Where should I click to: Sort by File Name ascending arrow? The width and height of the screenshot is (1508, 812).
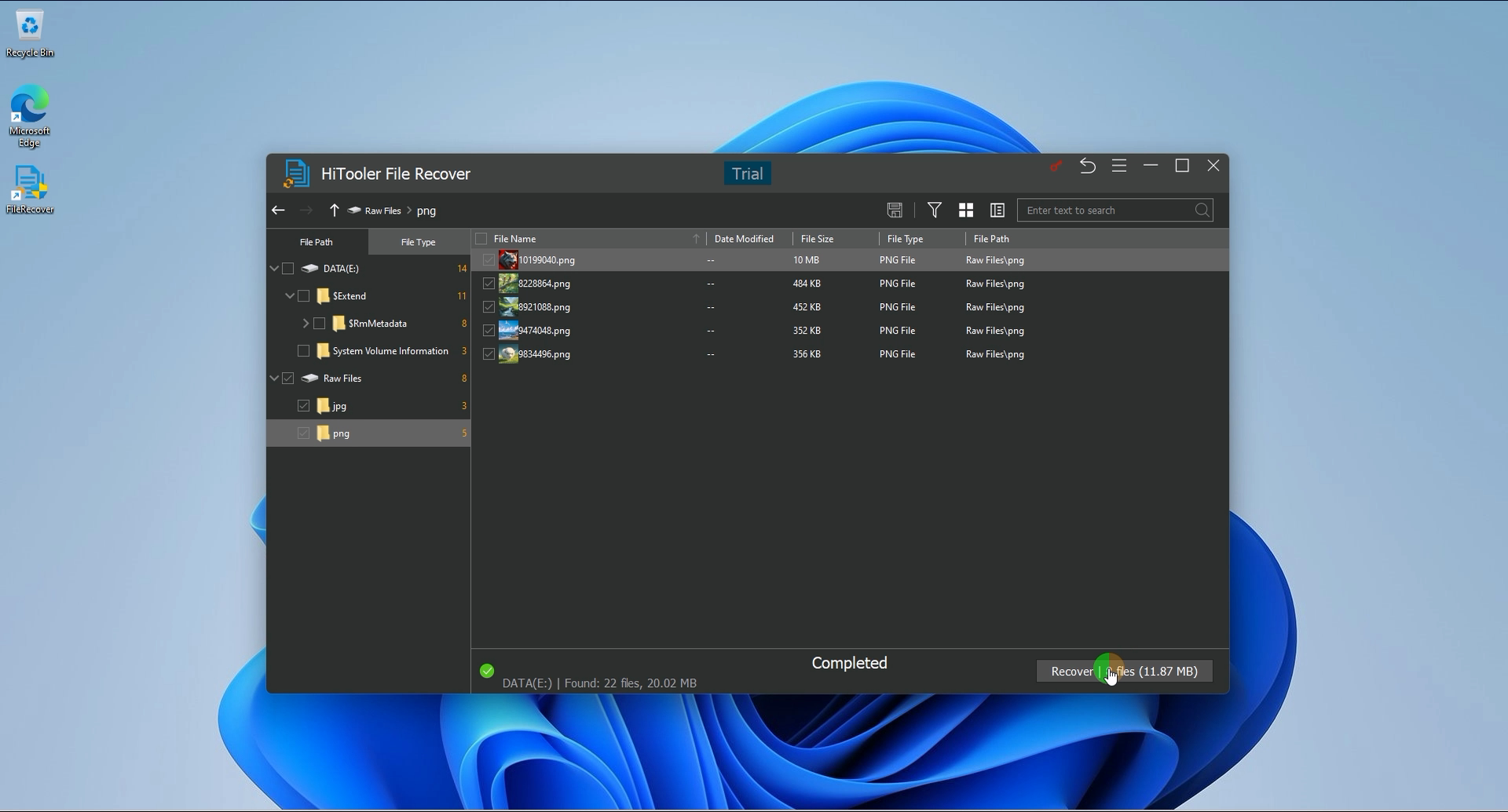[x=696, y=238]
